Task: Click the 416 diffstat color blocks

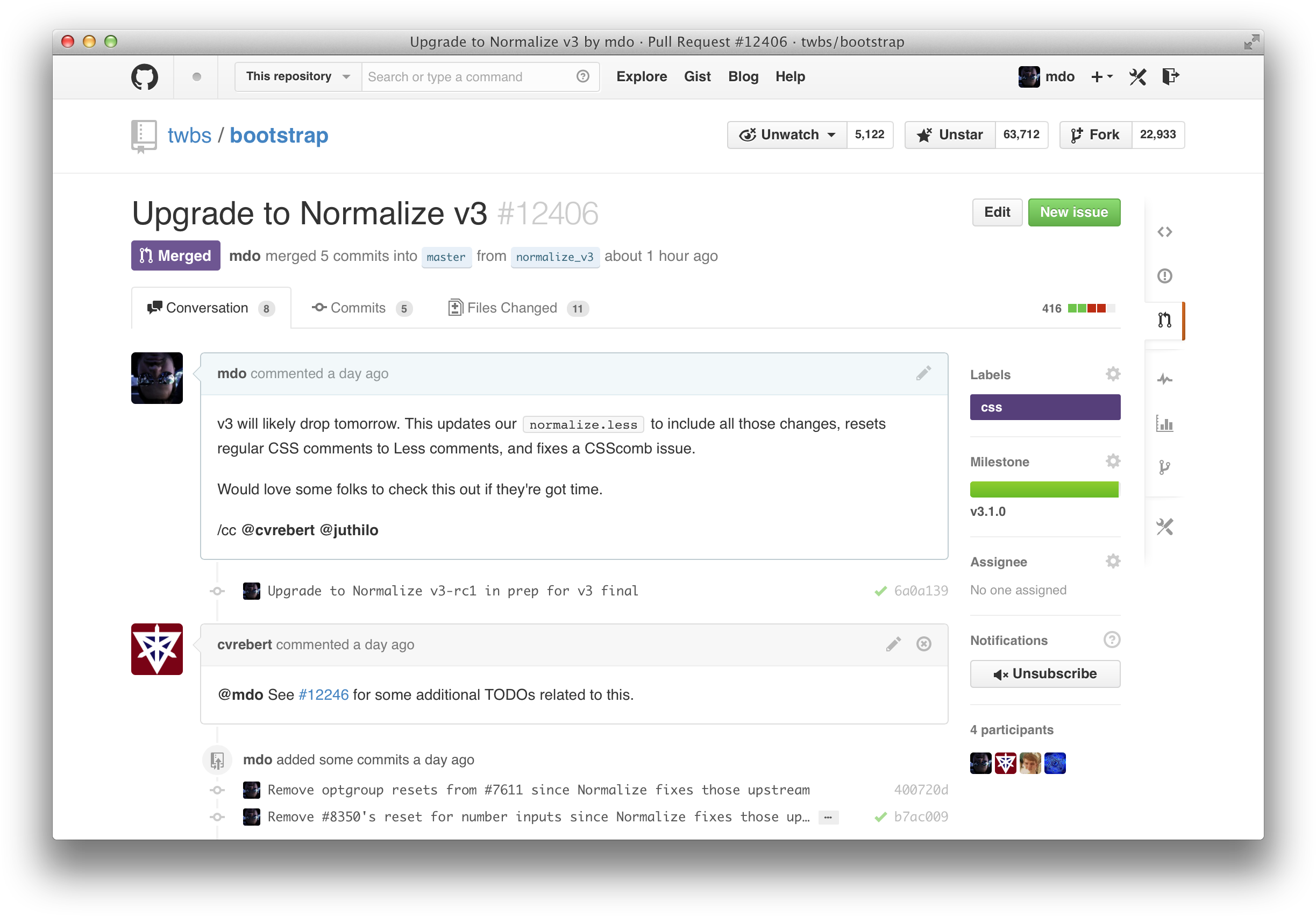Action: pos(1091,308)
